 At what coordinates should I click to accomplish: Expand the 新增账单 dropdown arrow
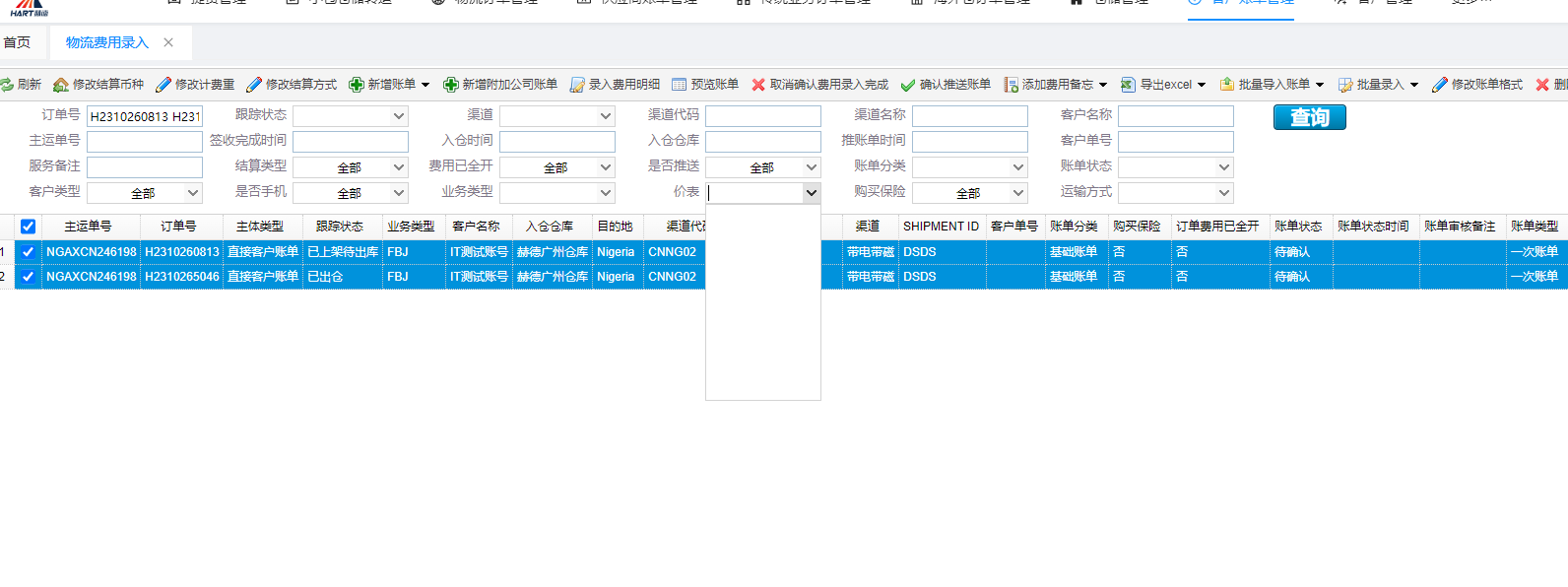pos(425,85)
